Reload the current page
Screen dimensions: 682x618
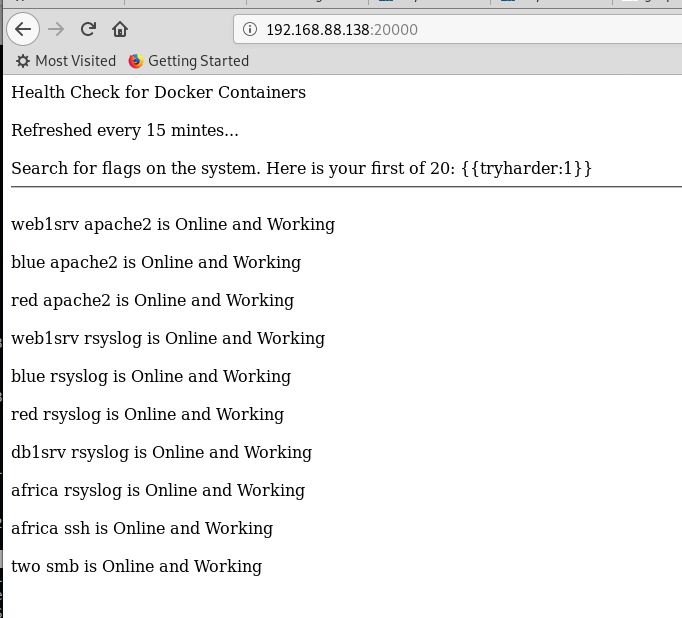click(88, 29)
